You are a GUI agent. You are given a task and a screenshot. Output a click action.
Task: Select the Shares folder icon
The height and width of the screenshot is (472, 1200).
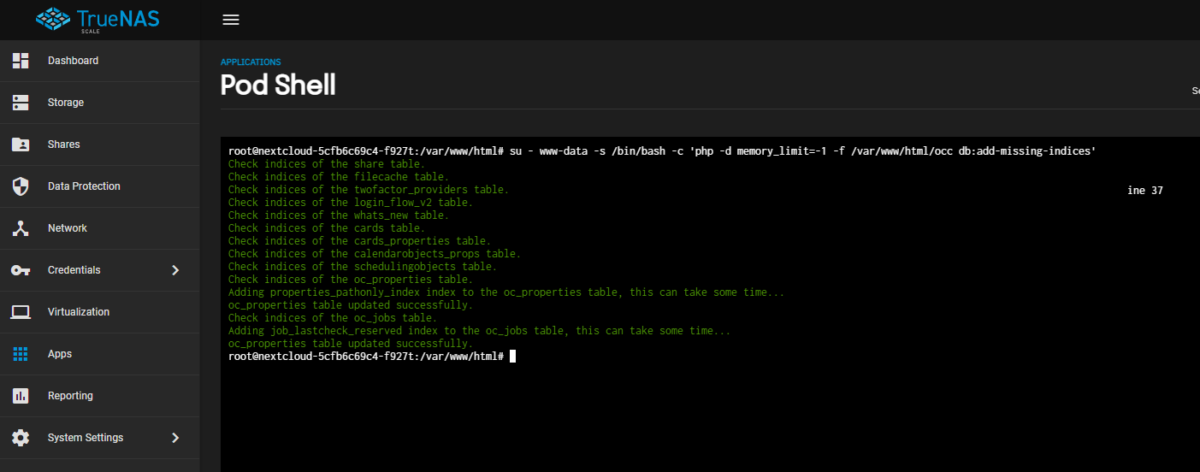20,145
